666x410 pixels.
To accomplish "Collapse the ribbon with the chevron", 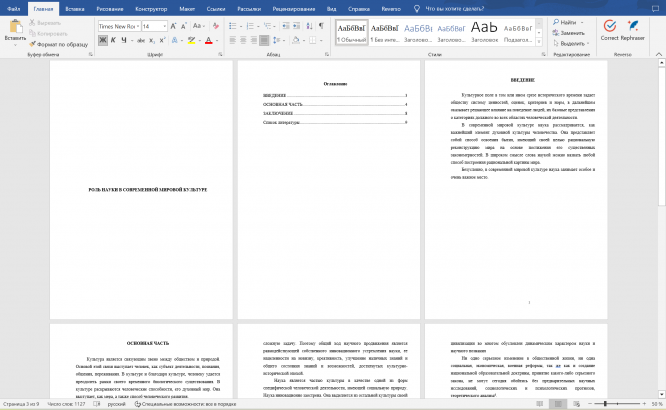I will 659,54.
